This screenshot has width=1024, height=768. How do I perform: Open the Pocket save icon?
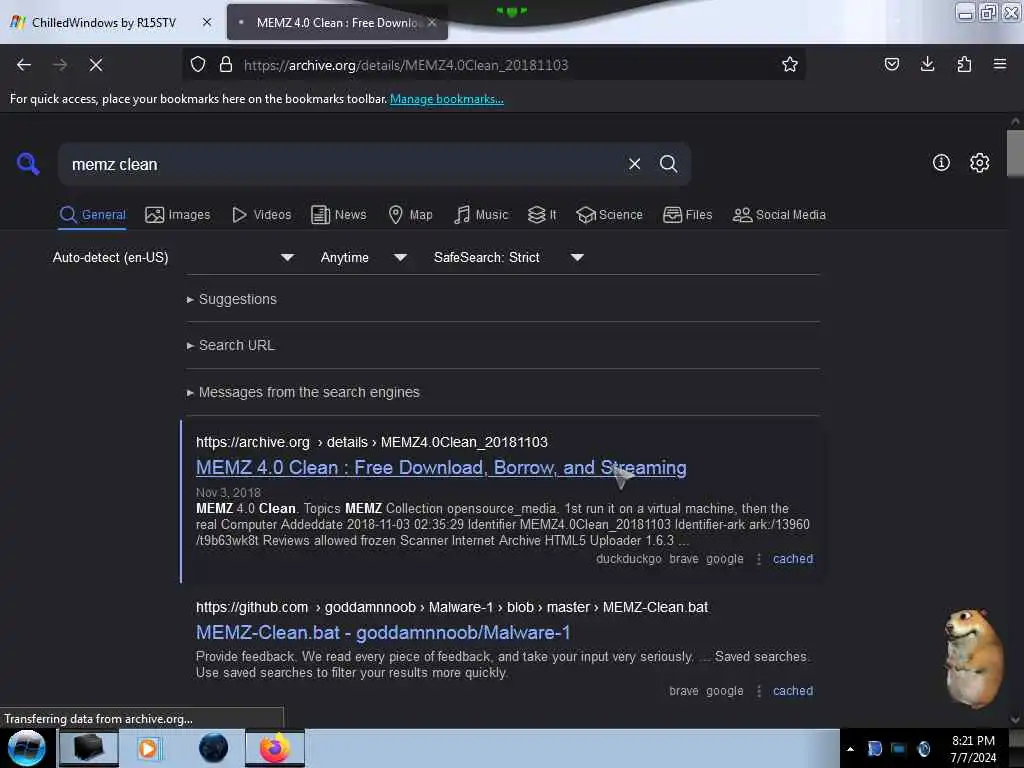pyautogui.click(x=891, y=64)
